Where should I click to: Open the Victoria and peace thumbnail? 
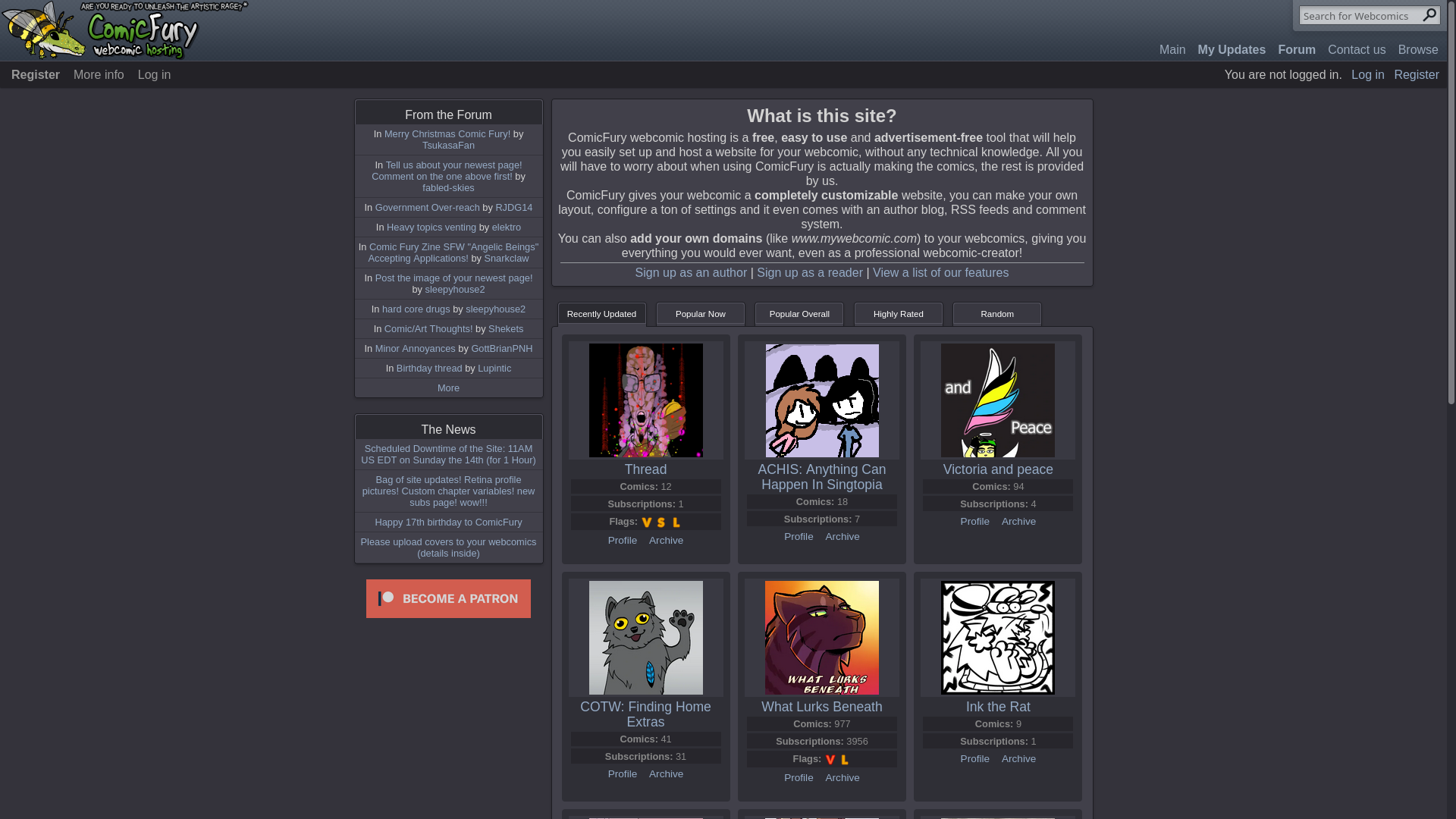coord(997,400)
